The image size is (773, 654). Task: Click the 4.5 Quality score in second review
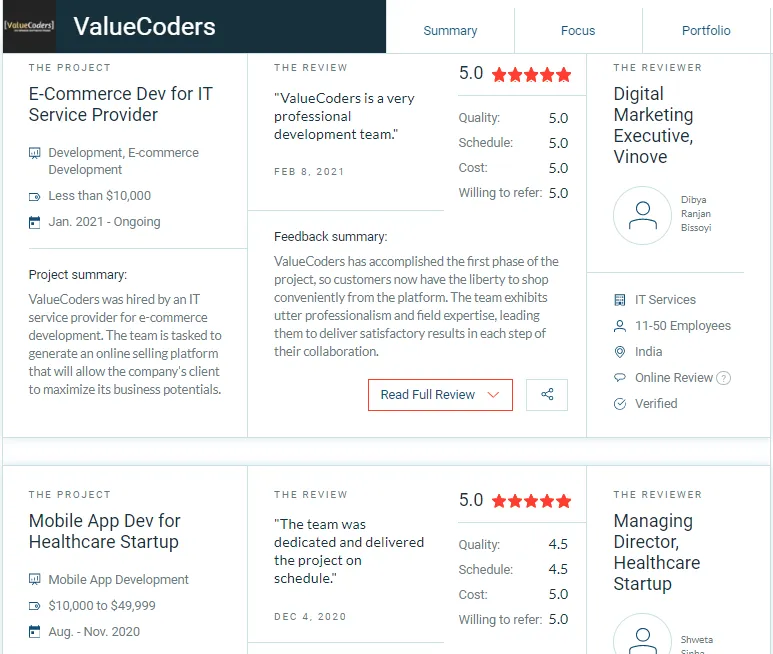tap(558, 544)
